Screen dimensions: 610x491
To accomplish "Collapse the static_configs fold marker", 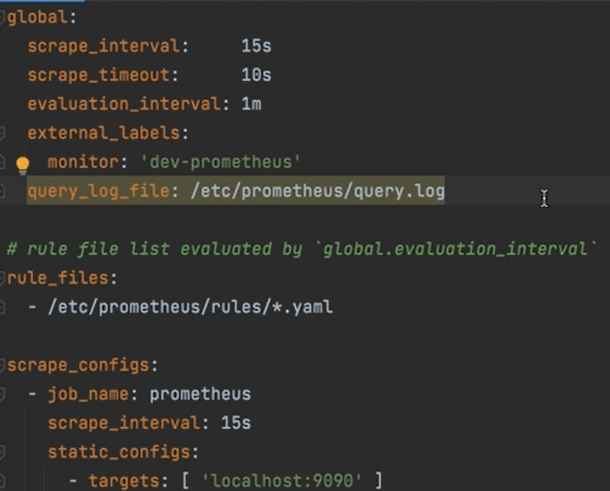I will click(2, 452).
